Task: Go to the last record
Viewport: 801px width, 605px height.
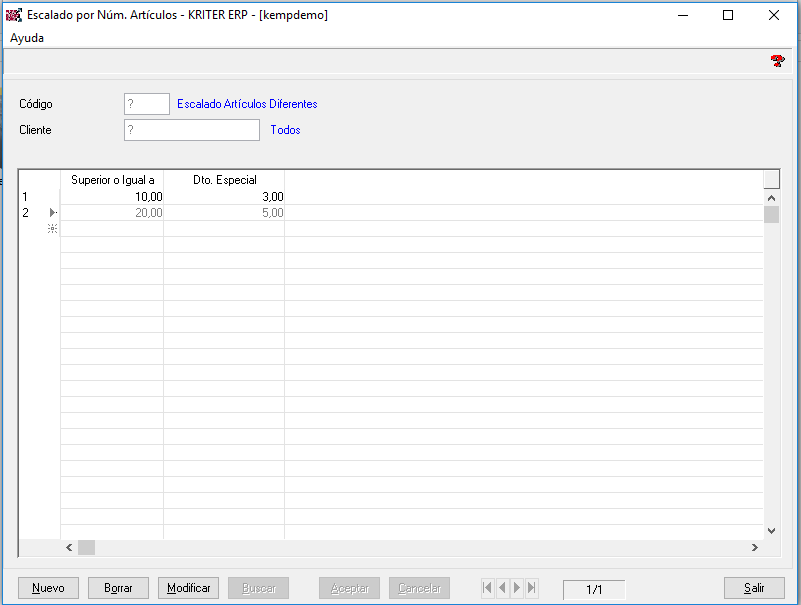Action: coord(531,588)
